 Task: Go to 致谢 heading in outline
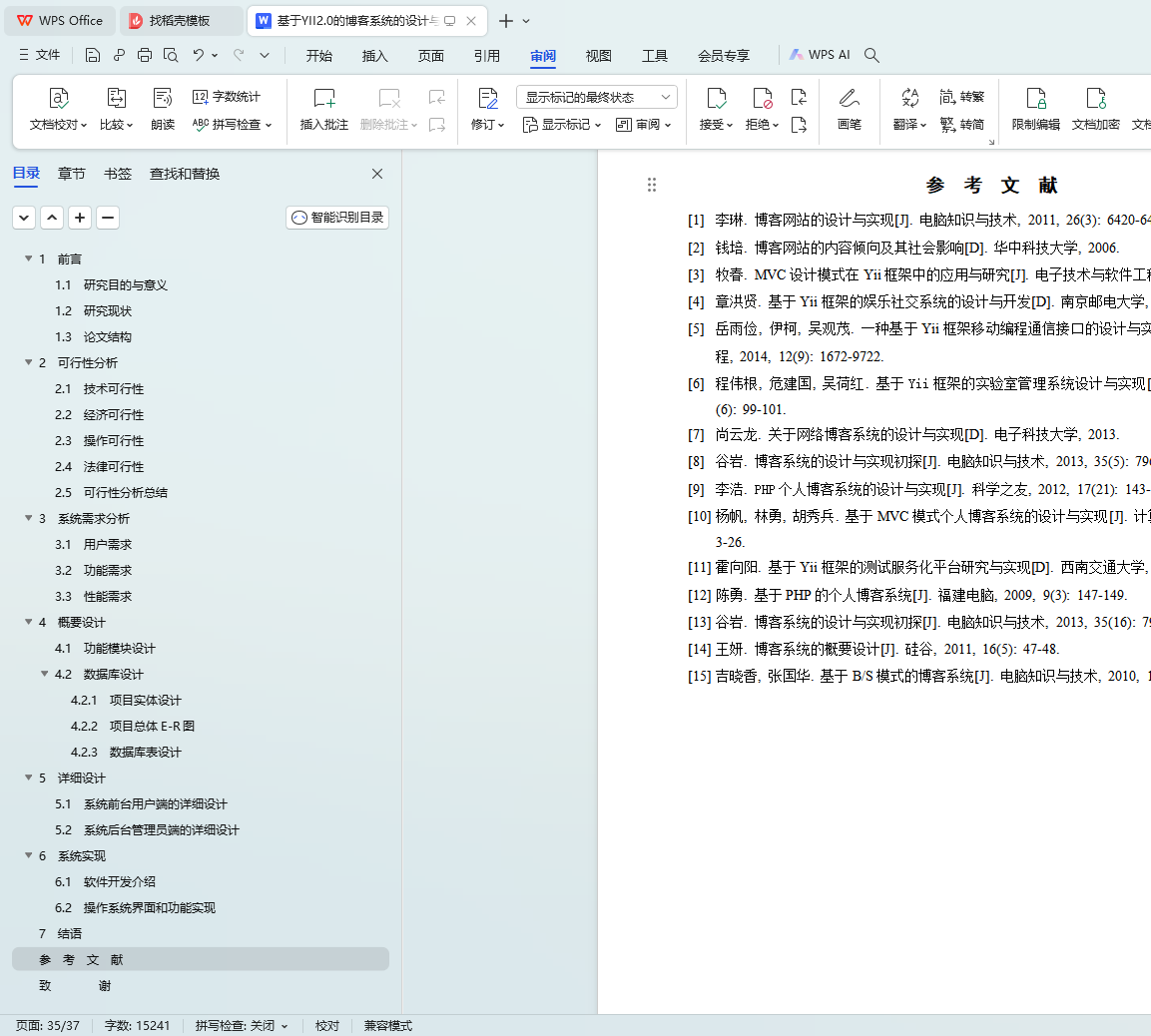pos(75,985)
